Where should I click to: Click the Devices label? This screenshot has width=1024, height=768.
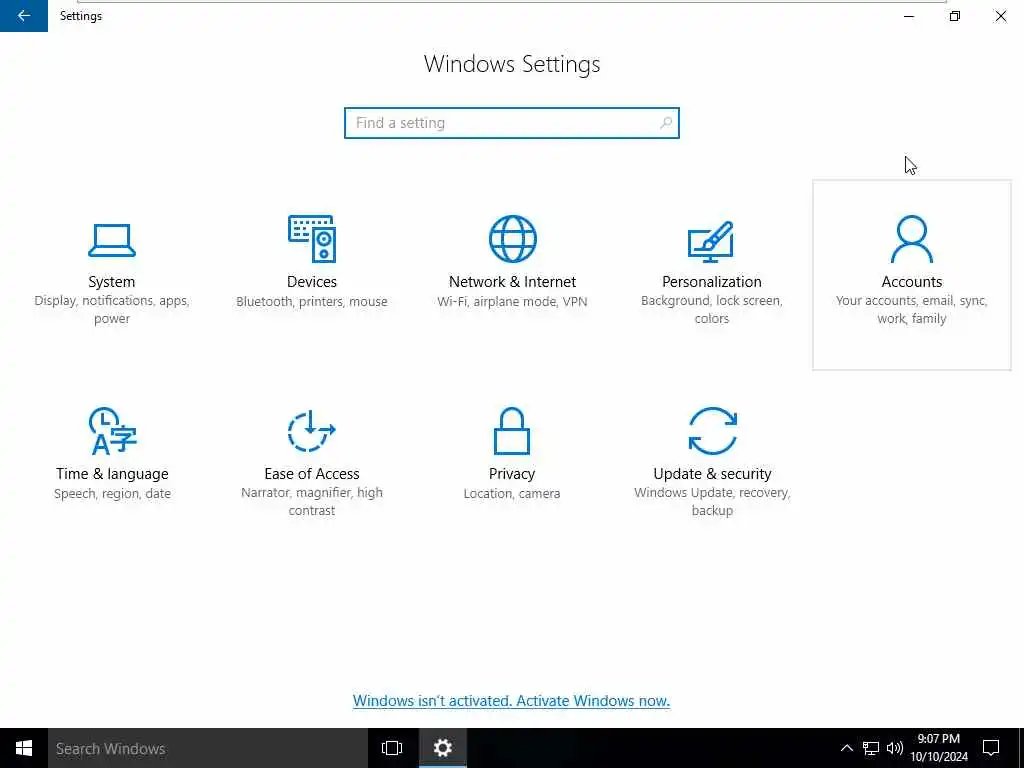[312, 281]
